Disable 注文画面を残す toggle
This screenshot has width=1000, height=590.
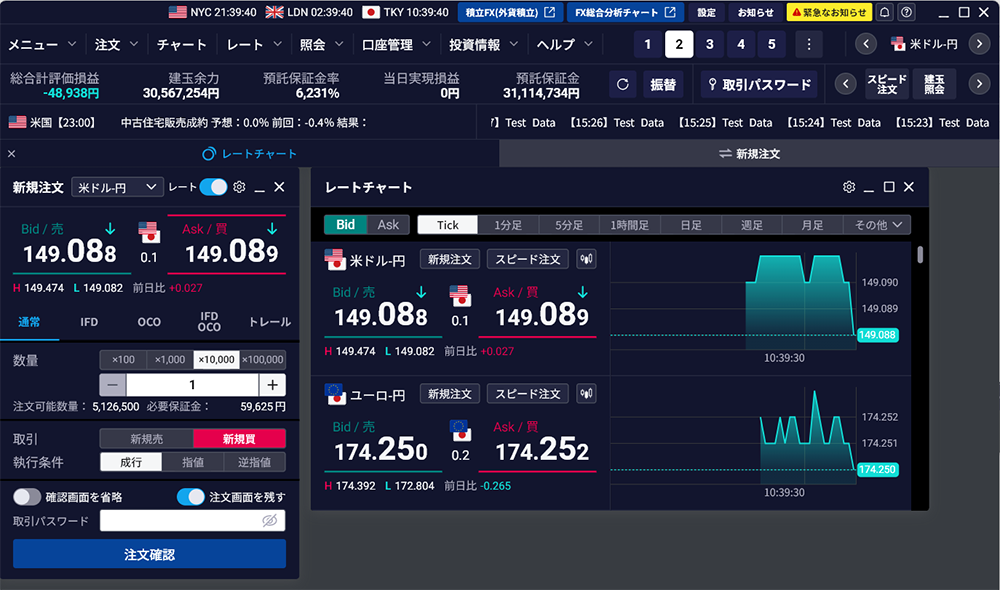190,497
